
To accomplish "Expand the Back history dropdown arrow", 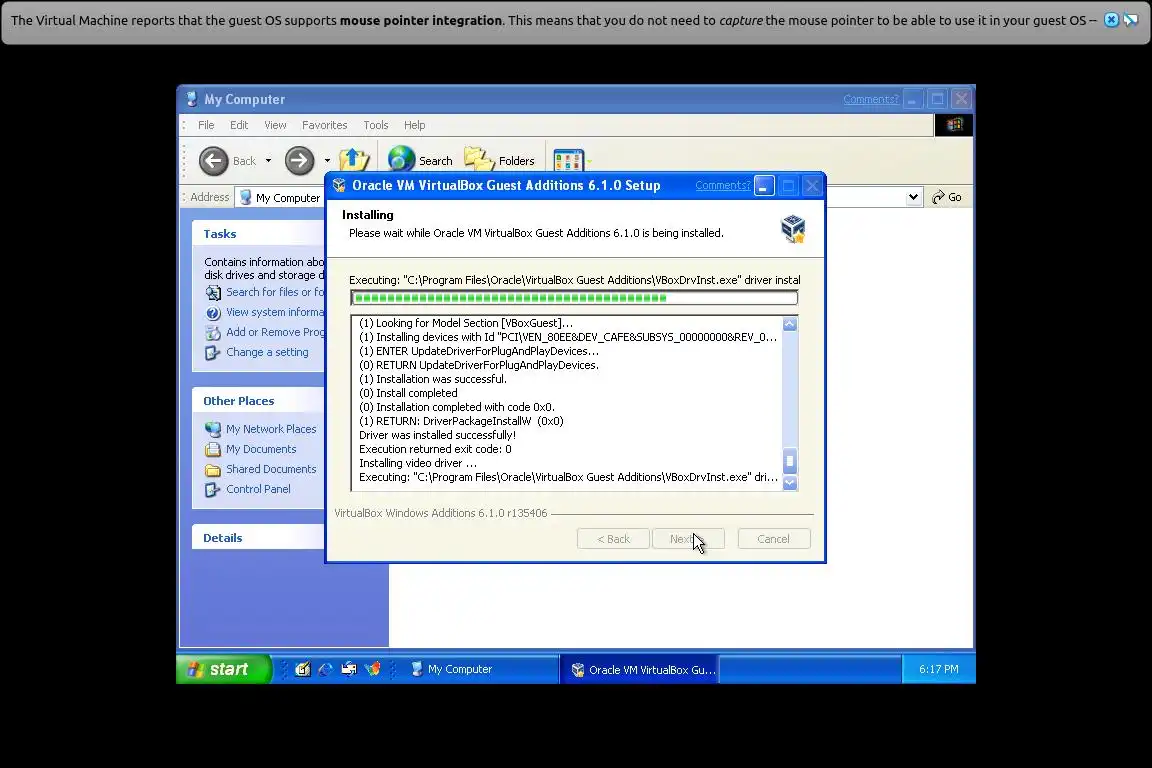I will [x=268, y=161].
